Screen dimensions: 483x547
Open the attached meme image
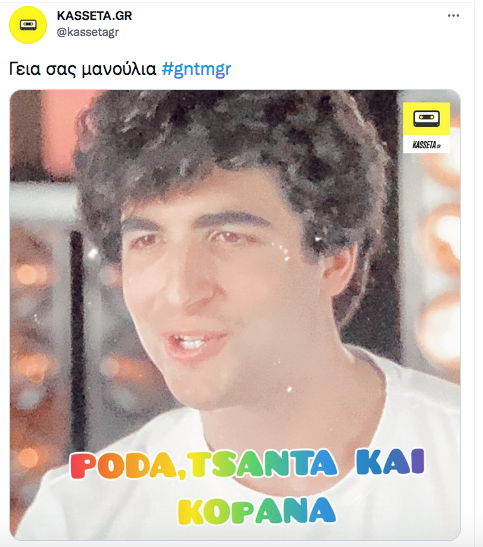235,315
